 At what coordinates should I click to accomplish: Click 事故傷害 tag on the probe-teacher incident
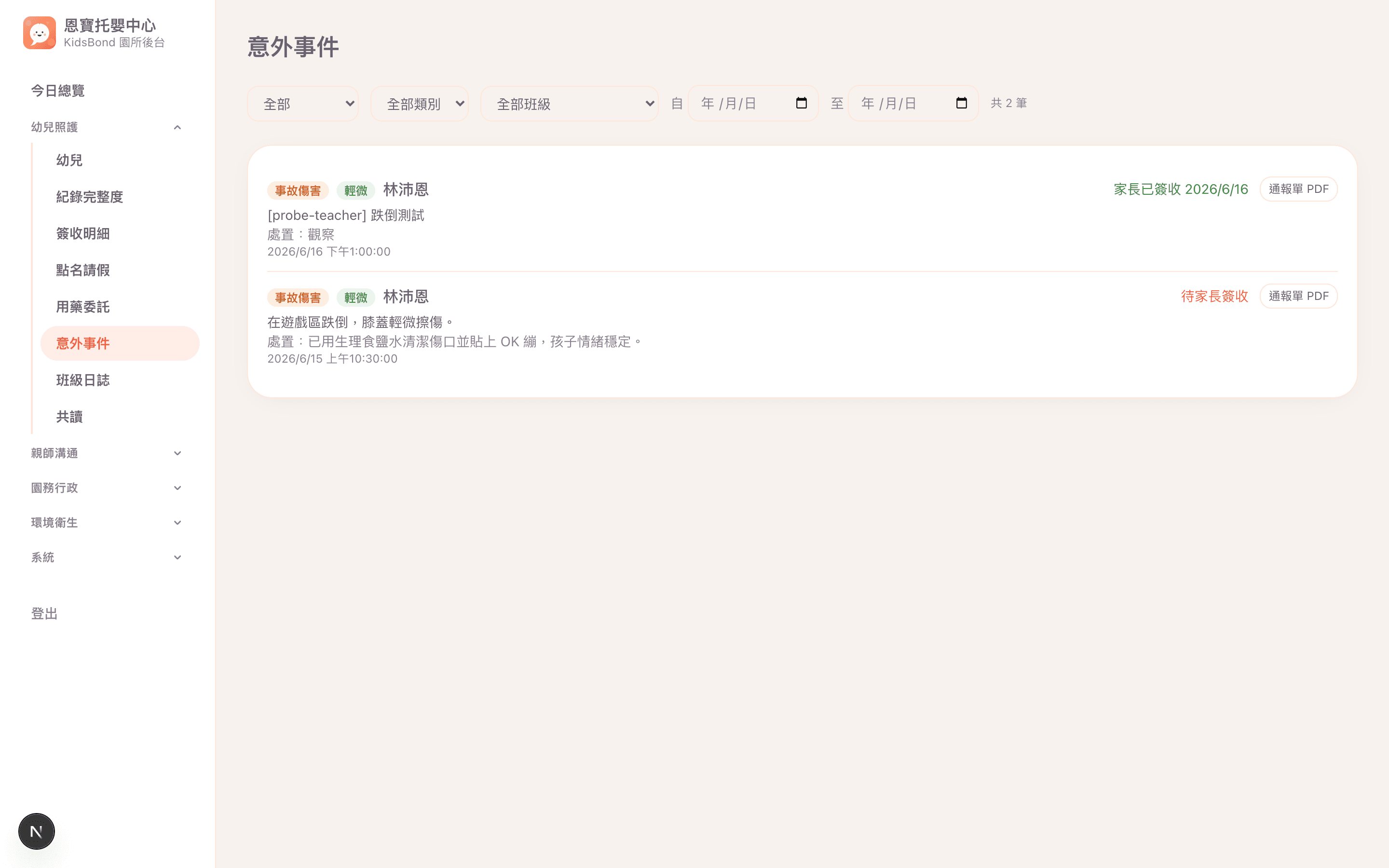[x=298, y=190]
